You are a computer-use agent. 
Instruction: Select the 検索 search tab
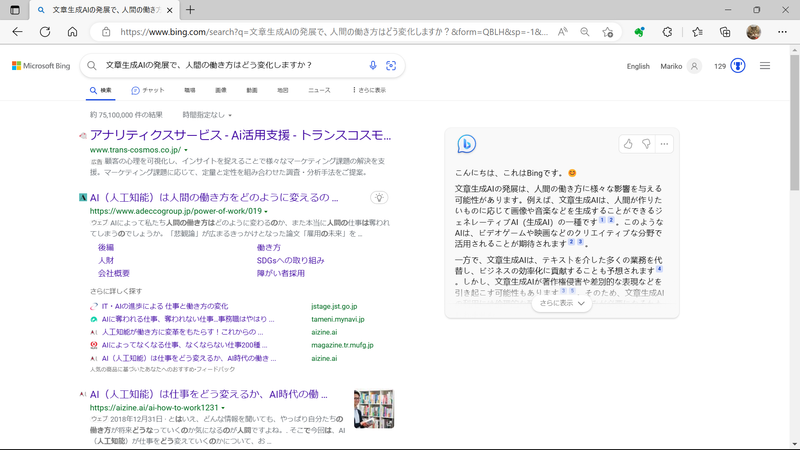101,90
